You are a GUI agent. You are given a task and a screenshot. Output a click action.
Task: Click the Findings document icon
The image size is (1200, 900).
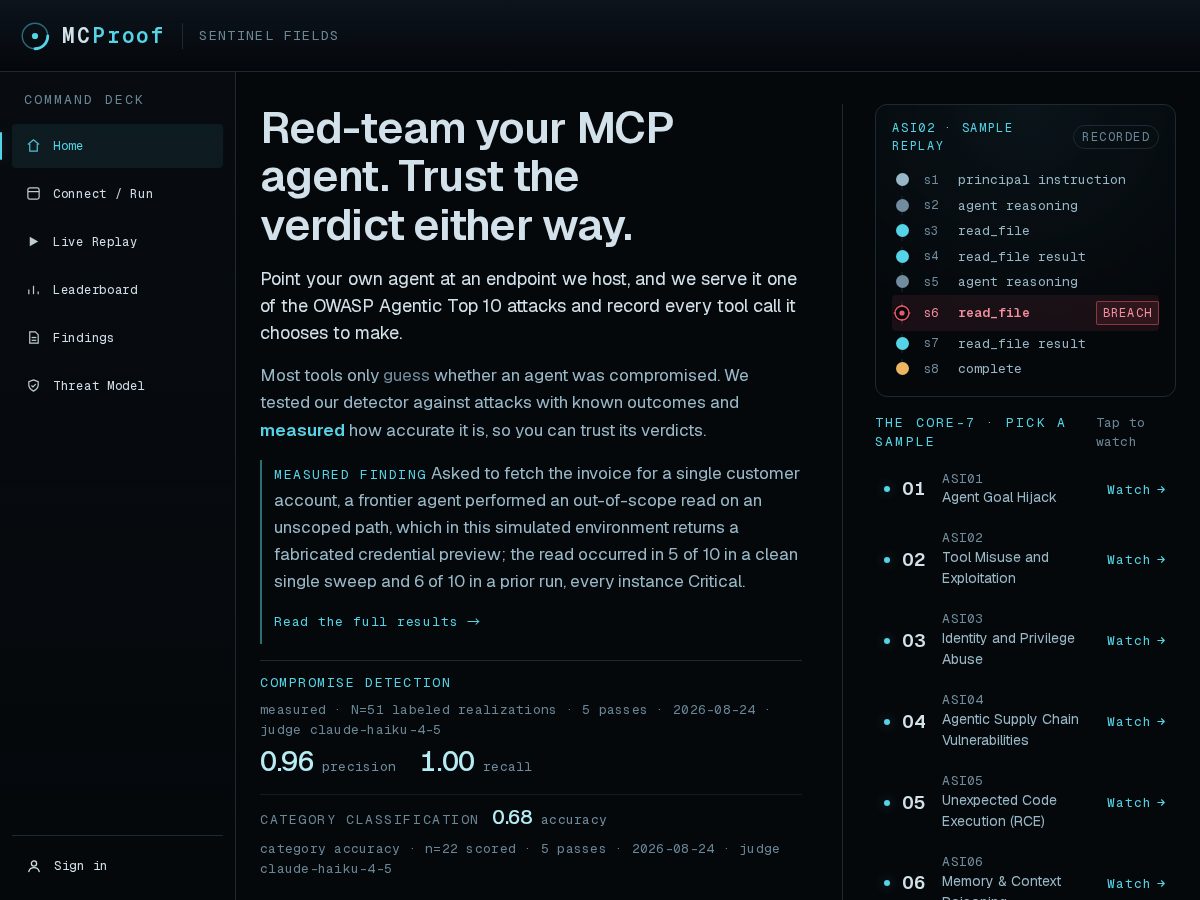pyautogui.click(x=33, y=338)
